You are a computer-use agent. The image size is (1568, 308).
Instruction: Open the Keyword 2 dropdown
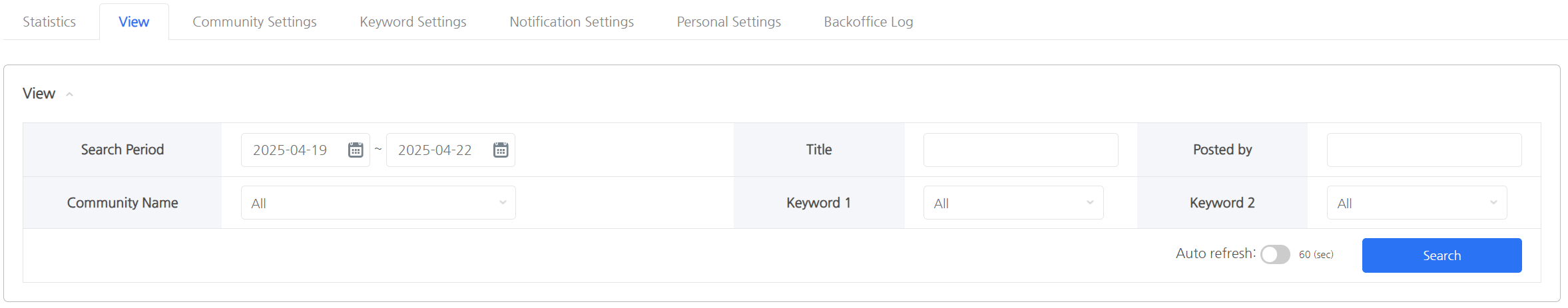click(x=1416, y=203)
